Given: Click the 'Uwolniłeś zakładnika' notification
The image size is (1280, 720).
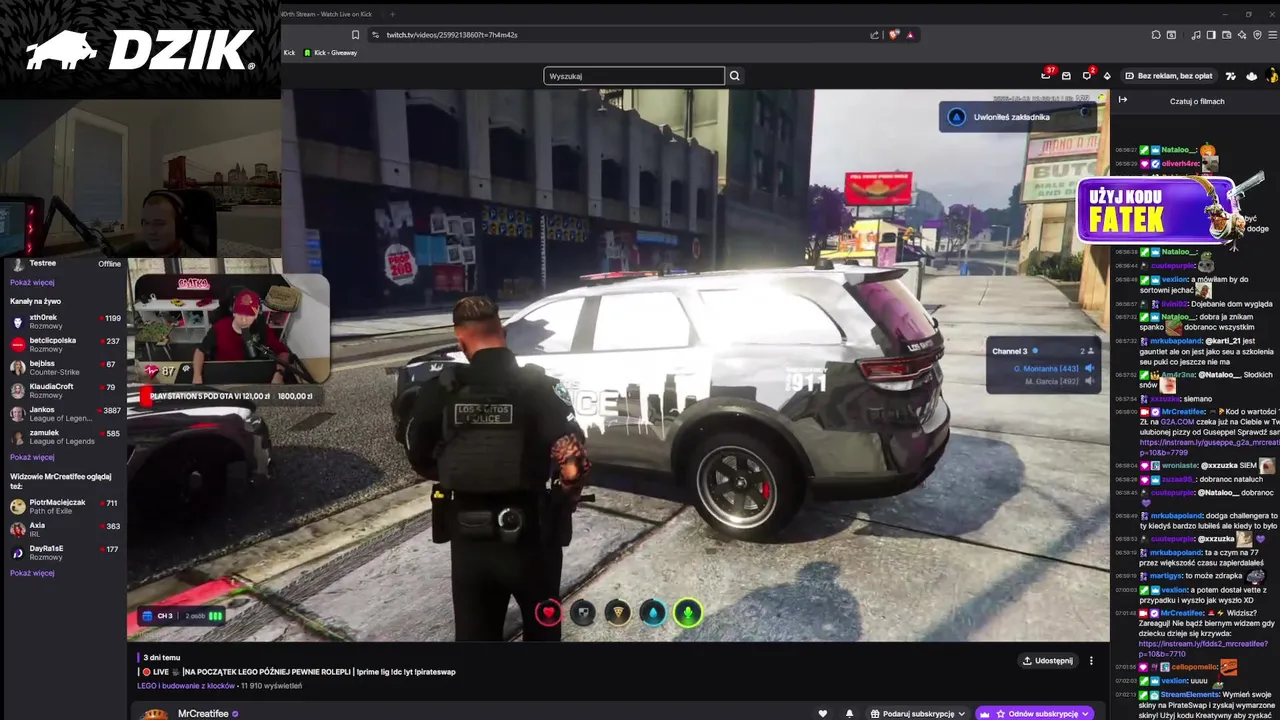Looking at the screenshot, I should pyautogui.click(x=1018, y=117).
